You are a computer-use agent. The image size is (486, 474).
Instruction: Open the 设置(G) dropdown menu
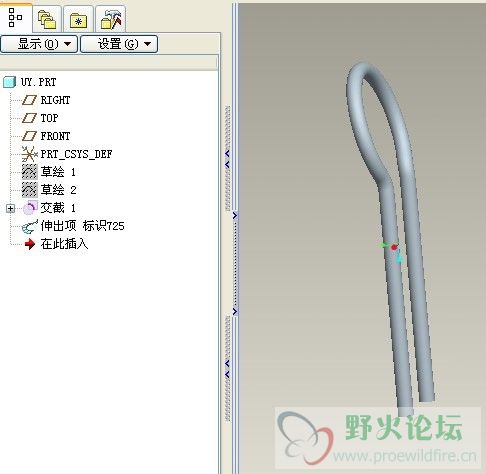(119, 44)
